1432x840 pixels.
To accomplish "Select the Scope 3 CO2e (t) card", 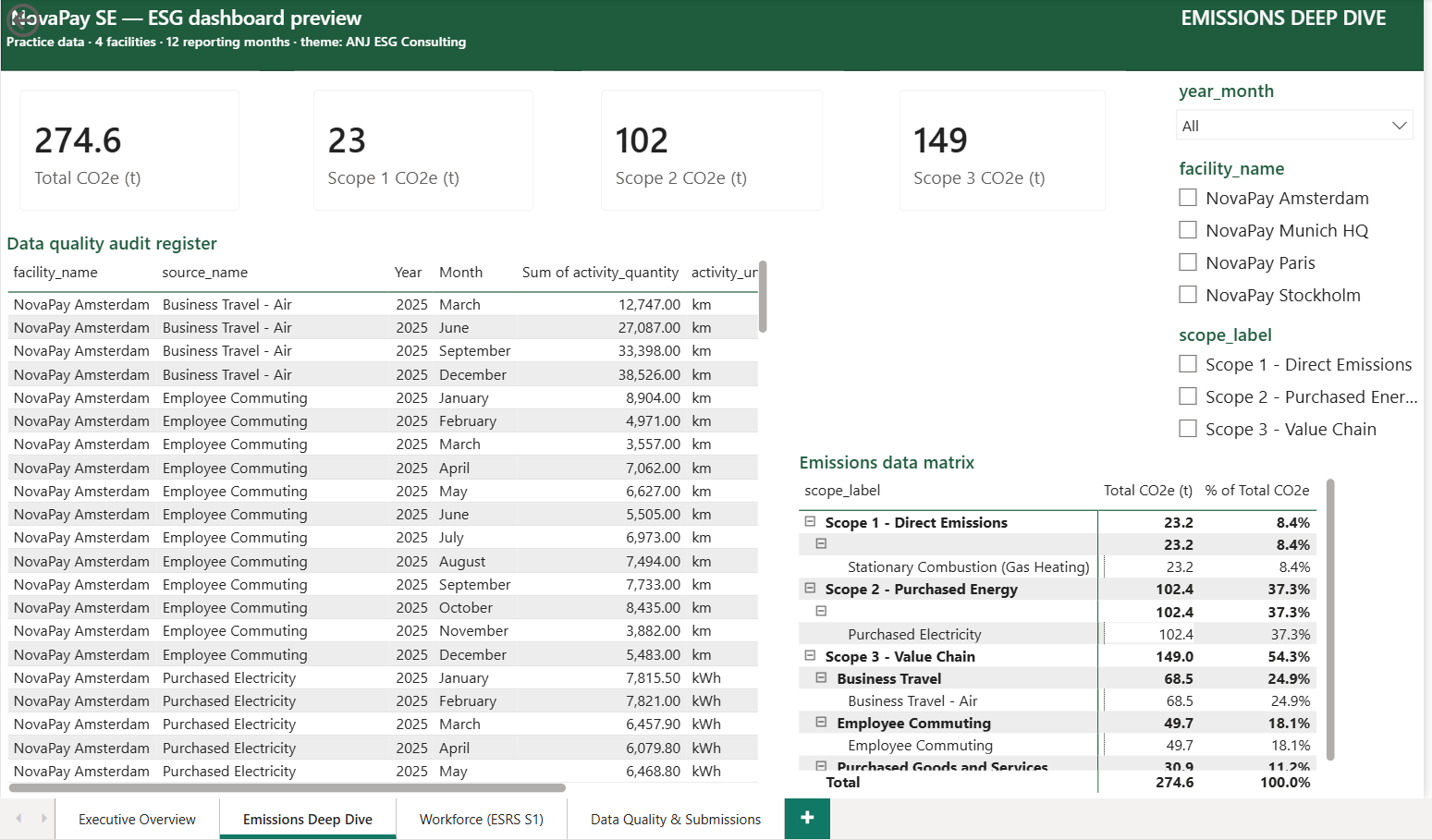I will 1002,151.
